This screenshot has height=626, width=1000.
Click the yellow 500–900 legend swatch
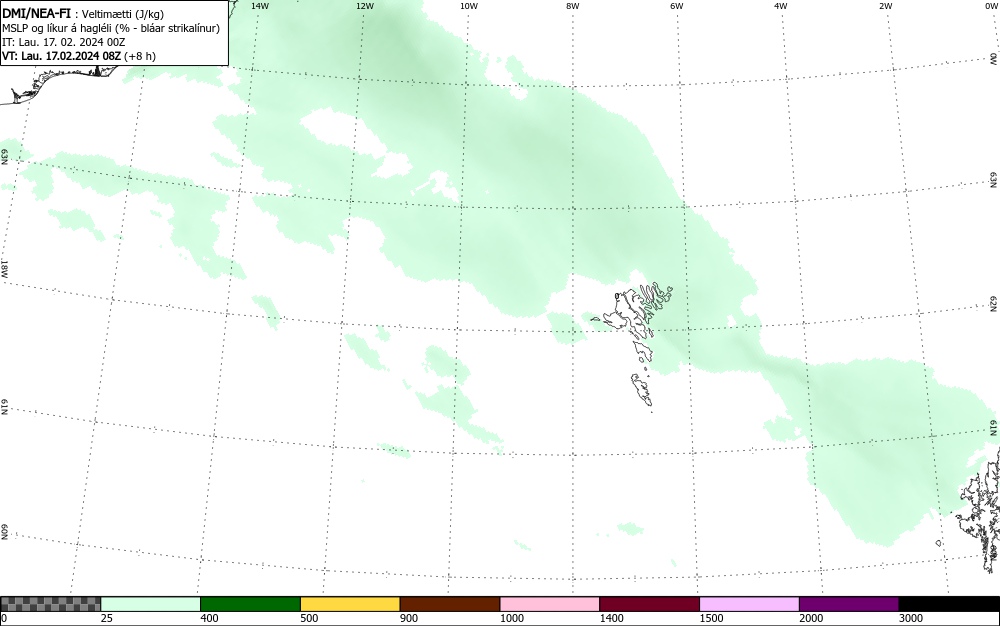click(350, 604)
